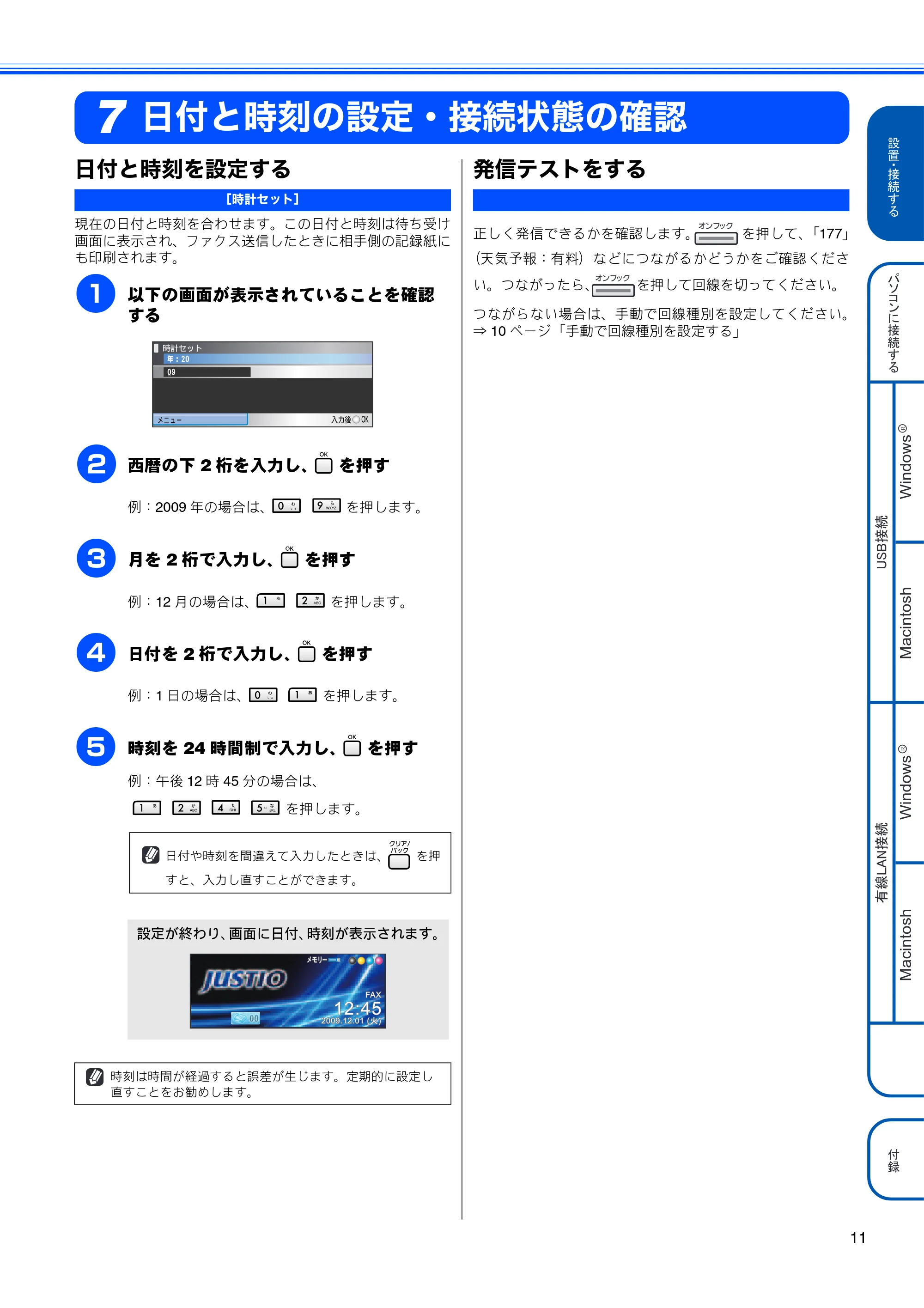Viewport: 924px width, 1308px height.
Task: Click the 時計セット title in the LCD screen image
Action: 182,348
